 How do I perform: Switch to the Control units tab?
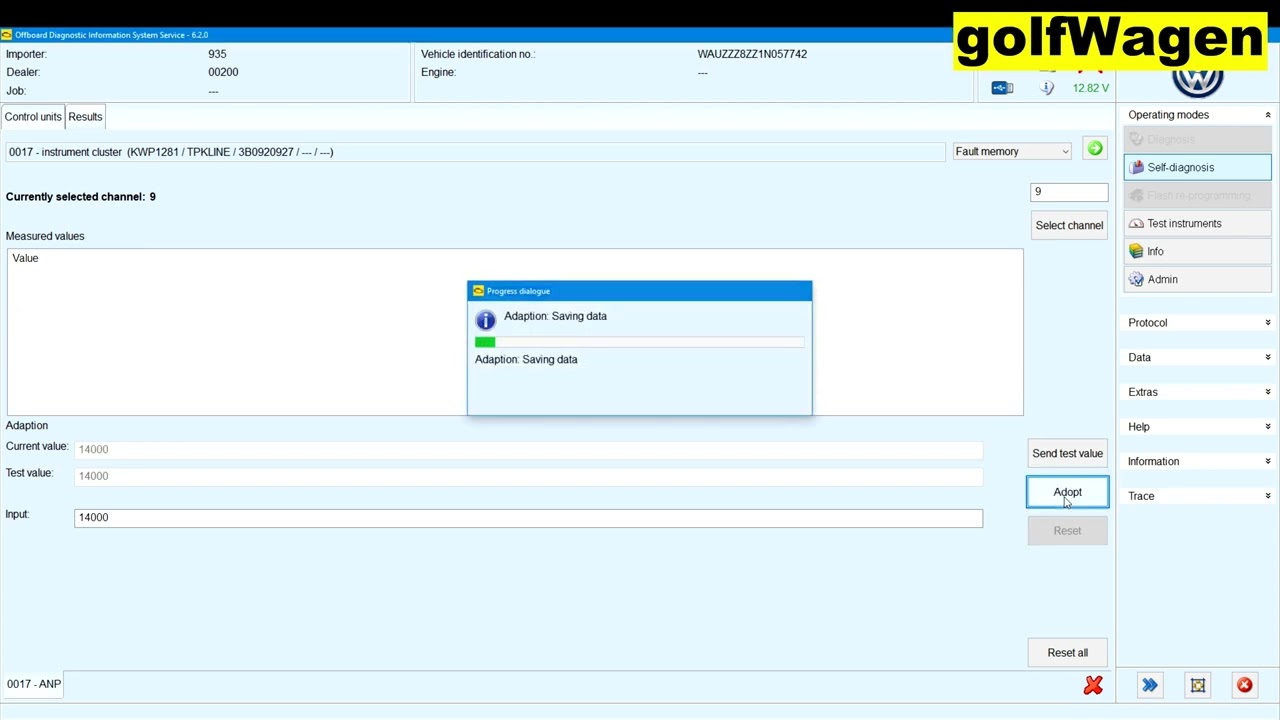[x=33, y=117]
